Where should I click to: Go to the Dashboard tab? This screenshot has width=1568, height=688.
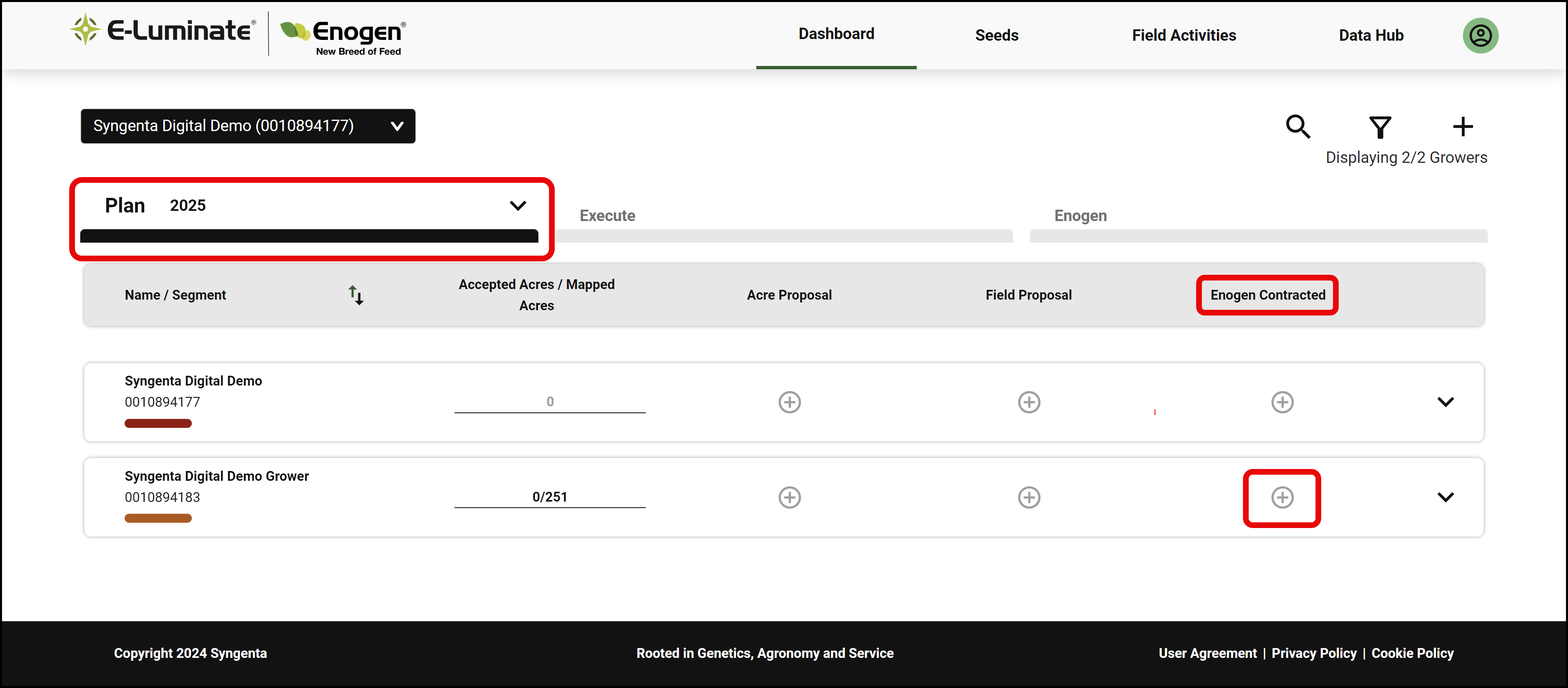coord(836,34)
